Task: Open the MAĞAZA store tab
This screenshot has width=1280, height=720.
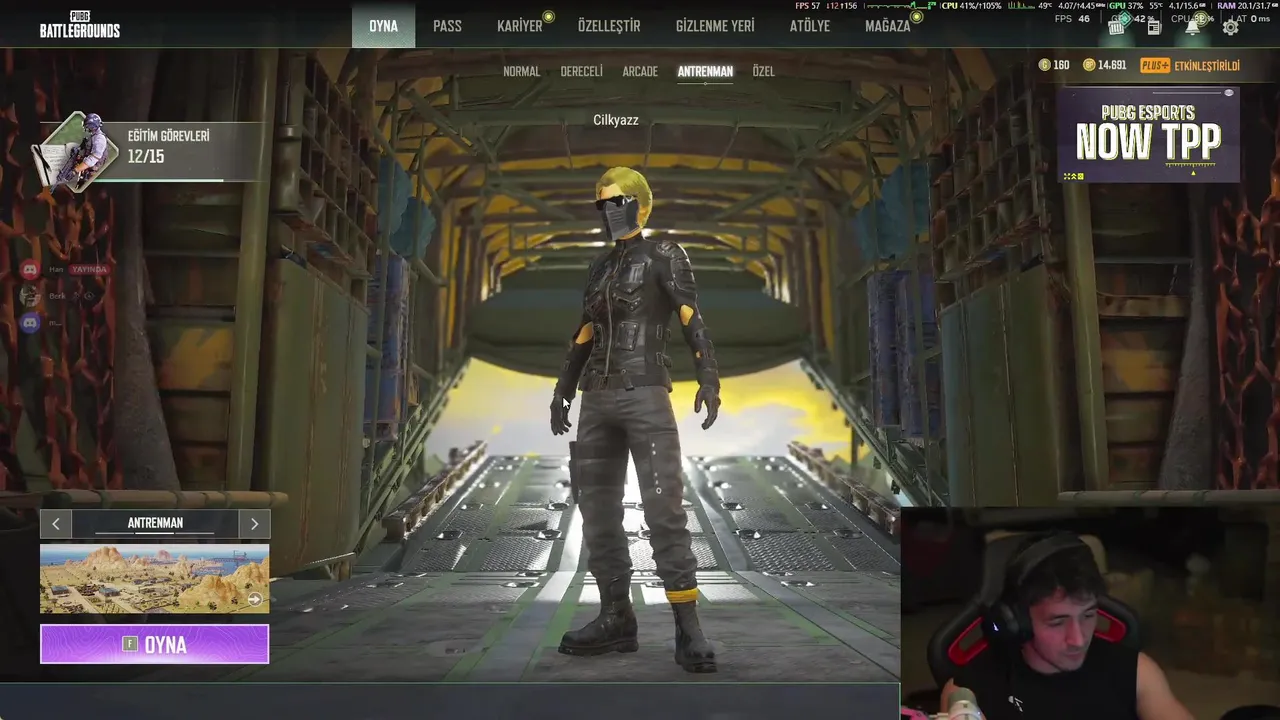Action: tap(888, 26)
